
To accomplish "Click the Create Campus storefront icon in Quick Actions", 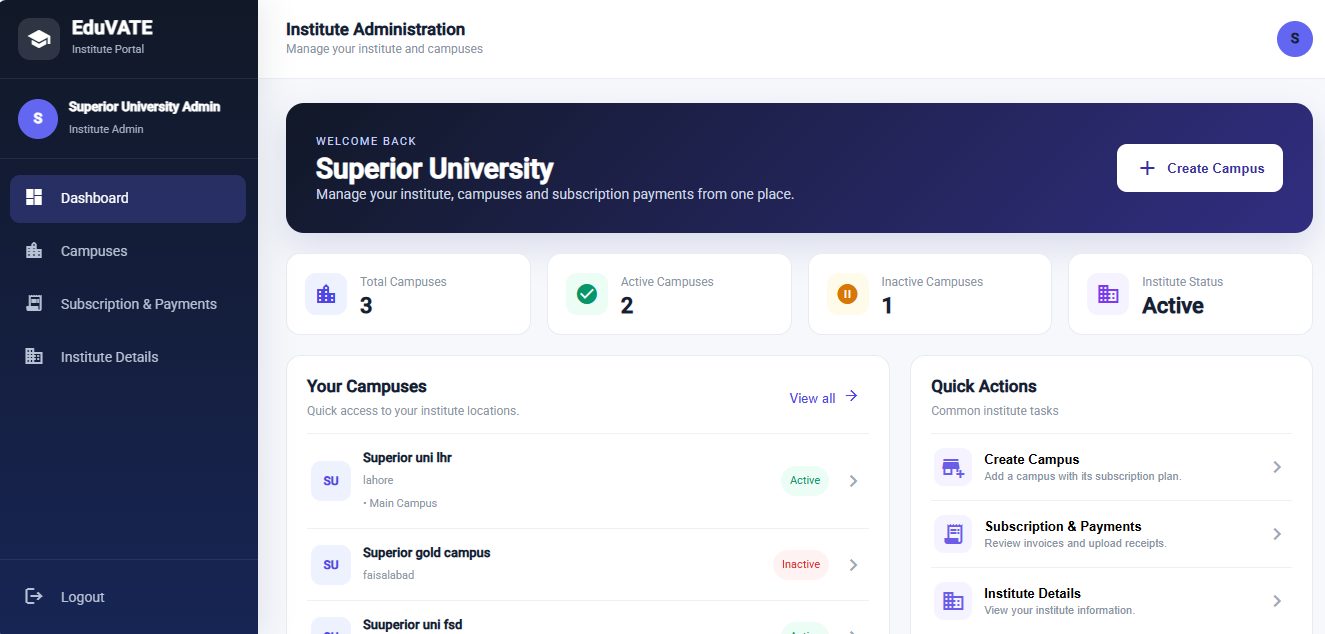I will tap(953, 467).
